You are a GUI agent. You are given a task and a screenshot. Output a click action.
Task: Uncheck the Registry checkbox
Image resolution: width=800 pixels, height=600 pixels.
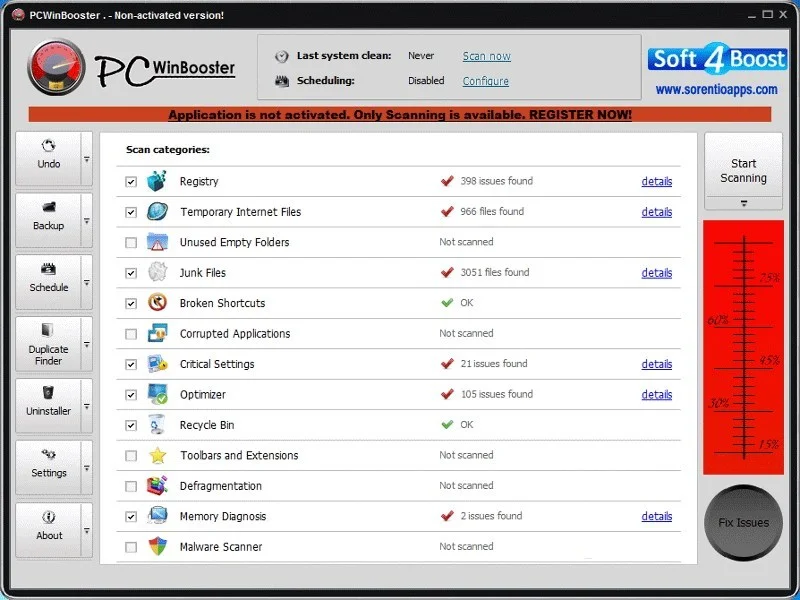point(131,182)
